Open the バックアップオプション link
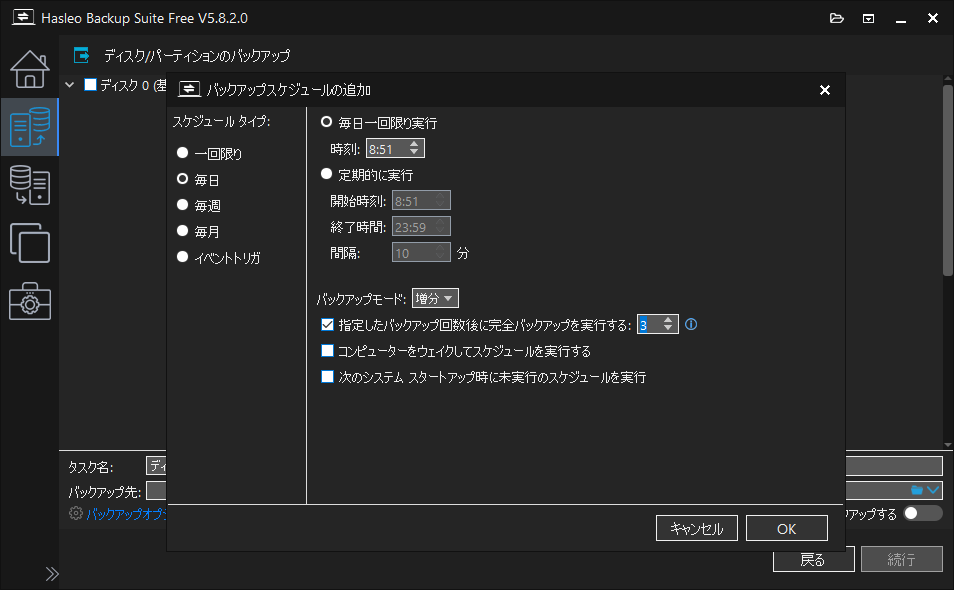 point(126,514)
